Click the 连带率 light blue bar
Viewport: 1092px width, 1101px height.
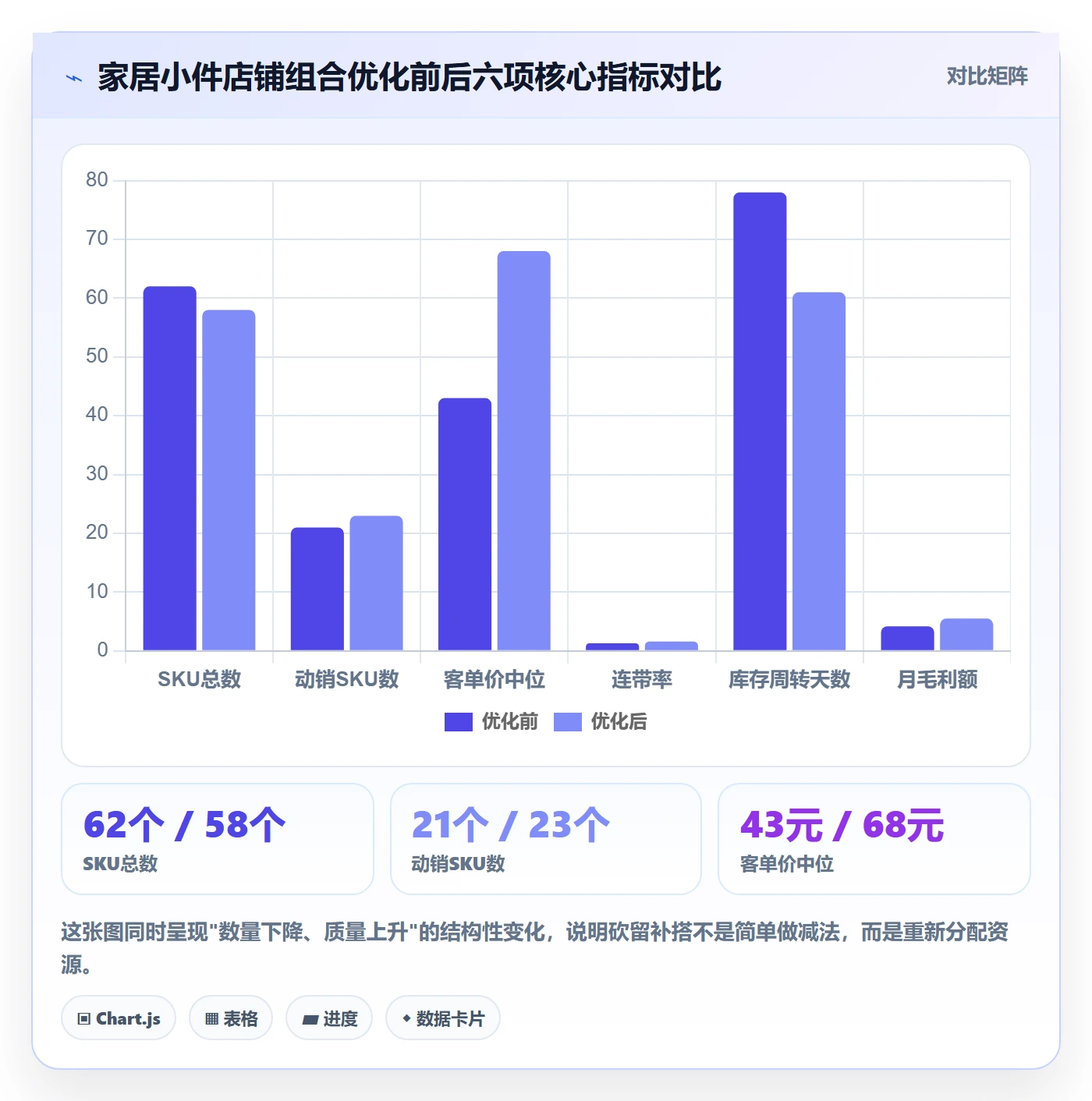pyautogui.click(x=672, y=646)
